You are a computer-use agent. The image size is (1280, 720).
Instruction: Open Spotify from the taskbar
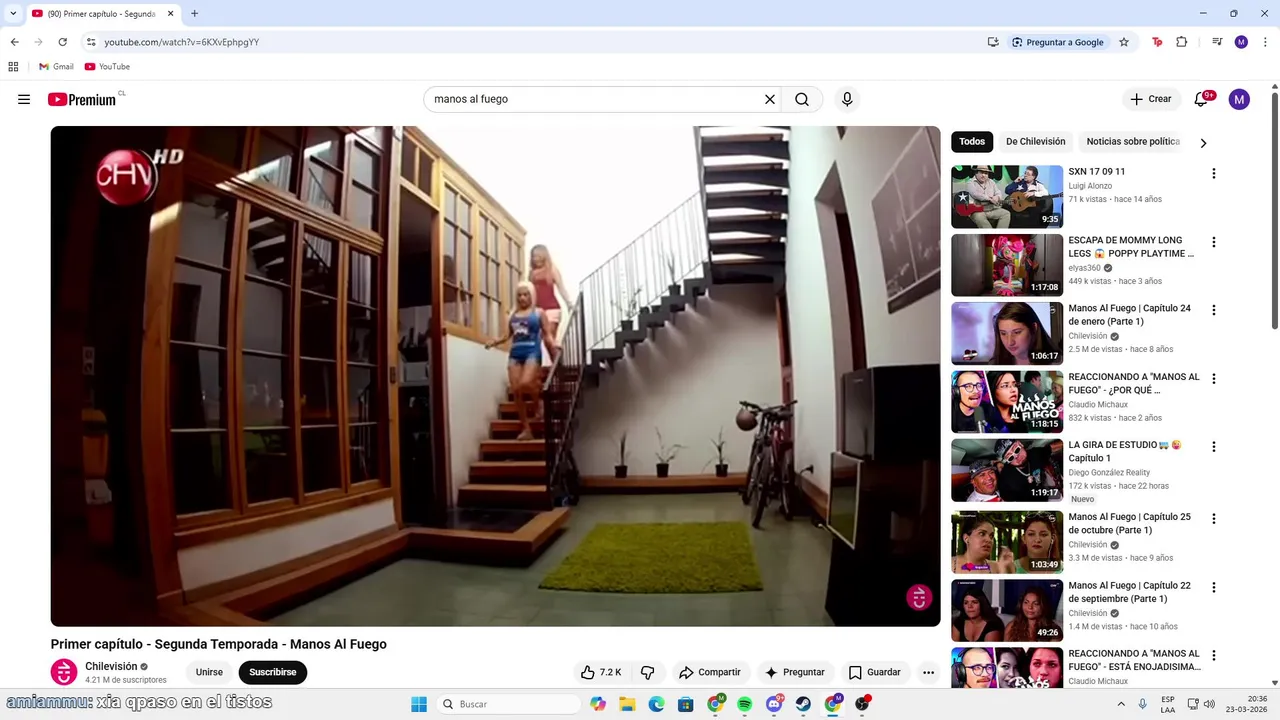(745, 704)
